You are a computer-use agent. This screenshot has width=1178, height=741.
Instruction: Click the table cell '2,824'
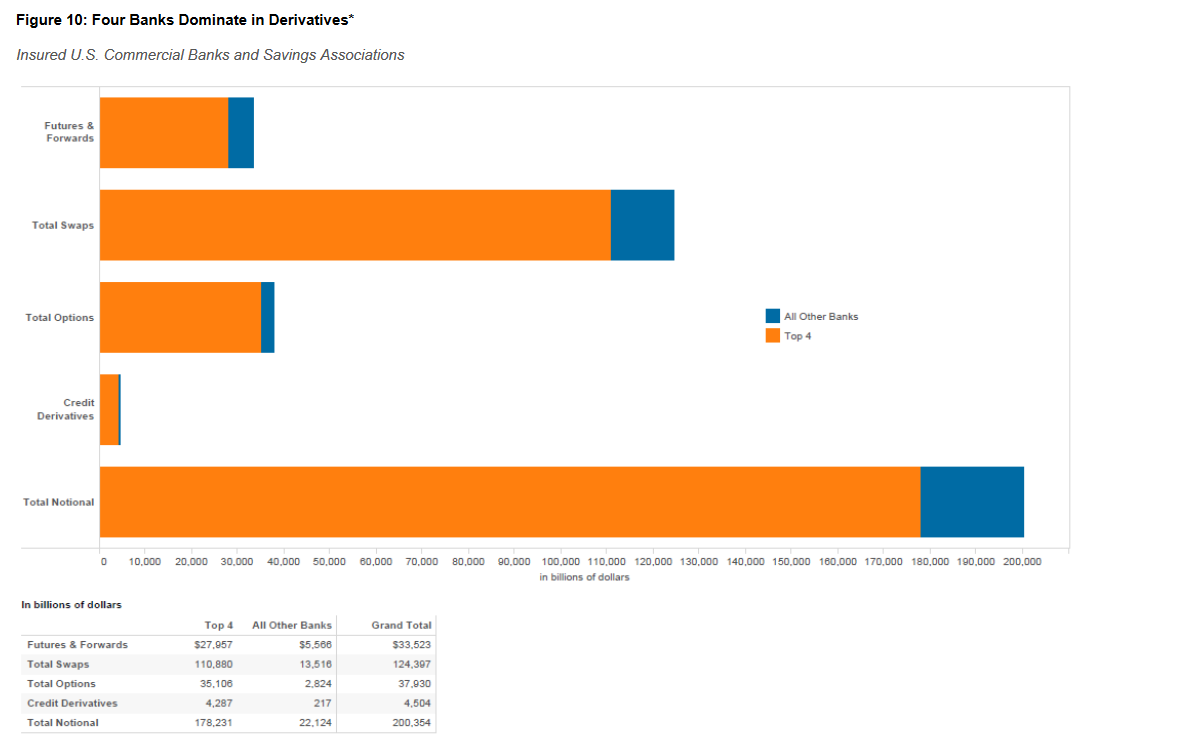point(319,684)
